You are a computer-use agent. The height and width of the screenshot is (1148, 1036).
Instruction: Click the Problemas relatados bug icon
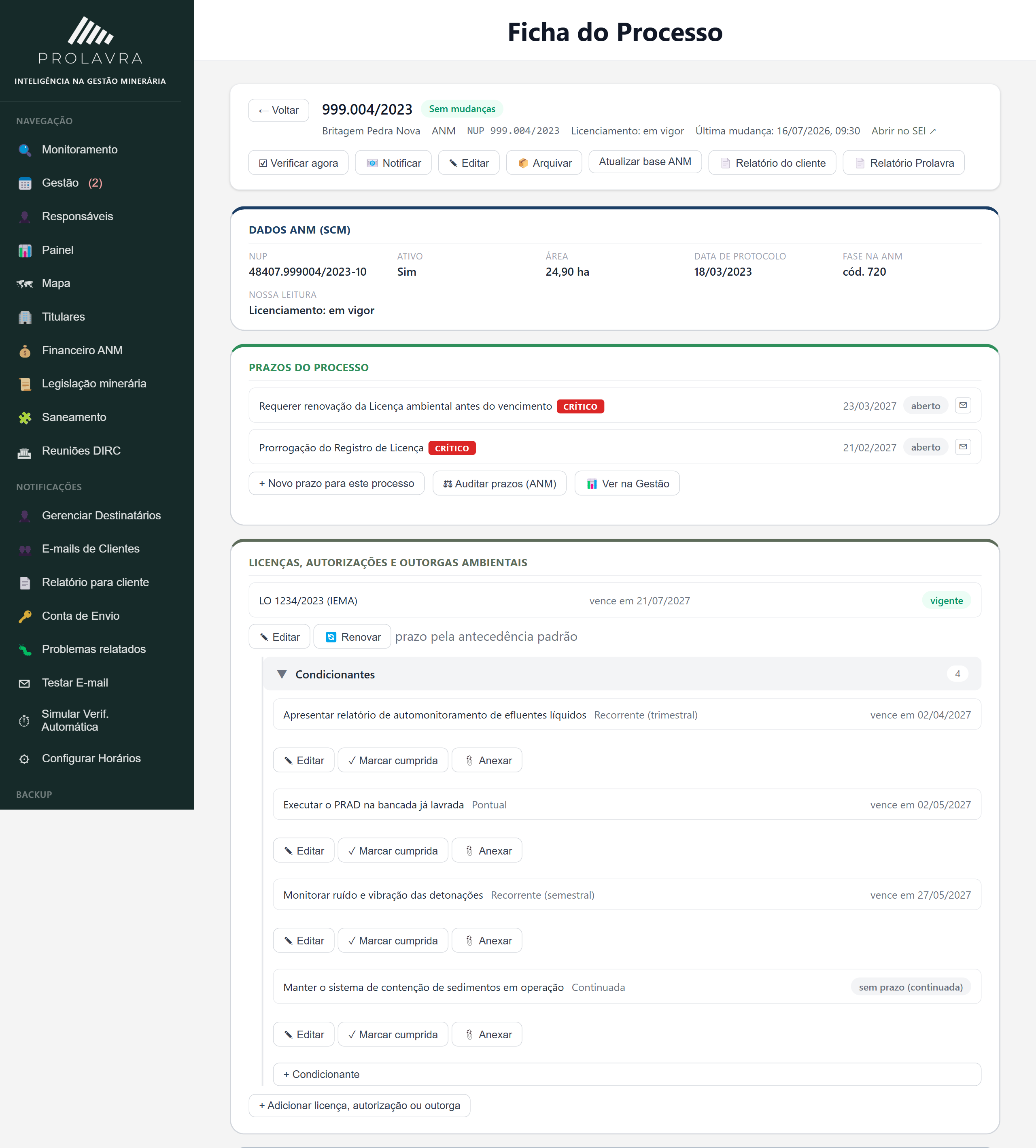tap(24, 650)
